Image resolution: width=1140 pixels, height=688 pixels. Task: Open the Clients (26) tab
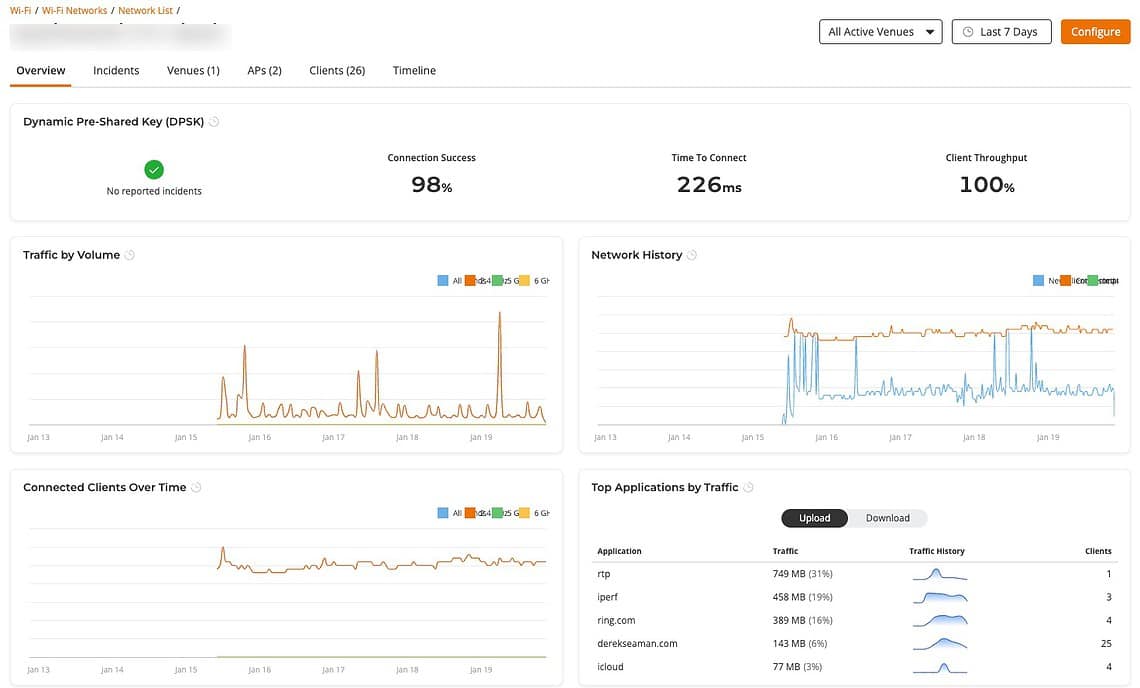tap(337, 71)
